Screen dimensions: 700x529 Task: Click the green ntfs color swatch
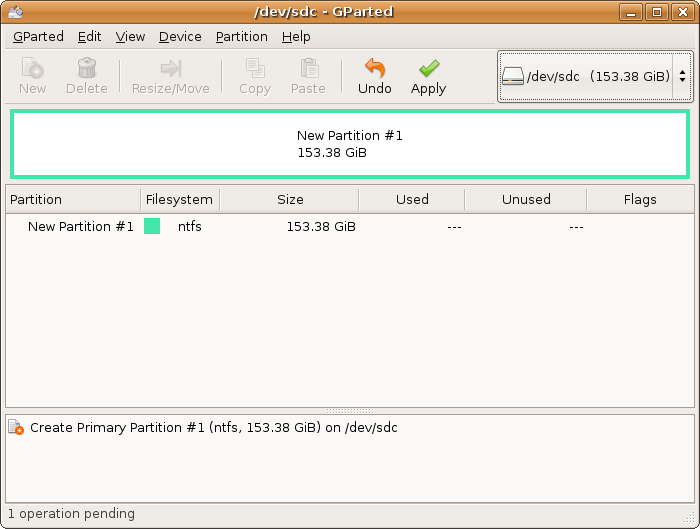(x=152, y=227)
